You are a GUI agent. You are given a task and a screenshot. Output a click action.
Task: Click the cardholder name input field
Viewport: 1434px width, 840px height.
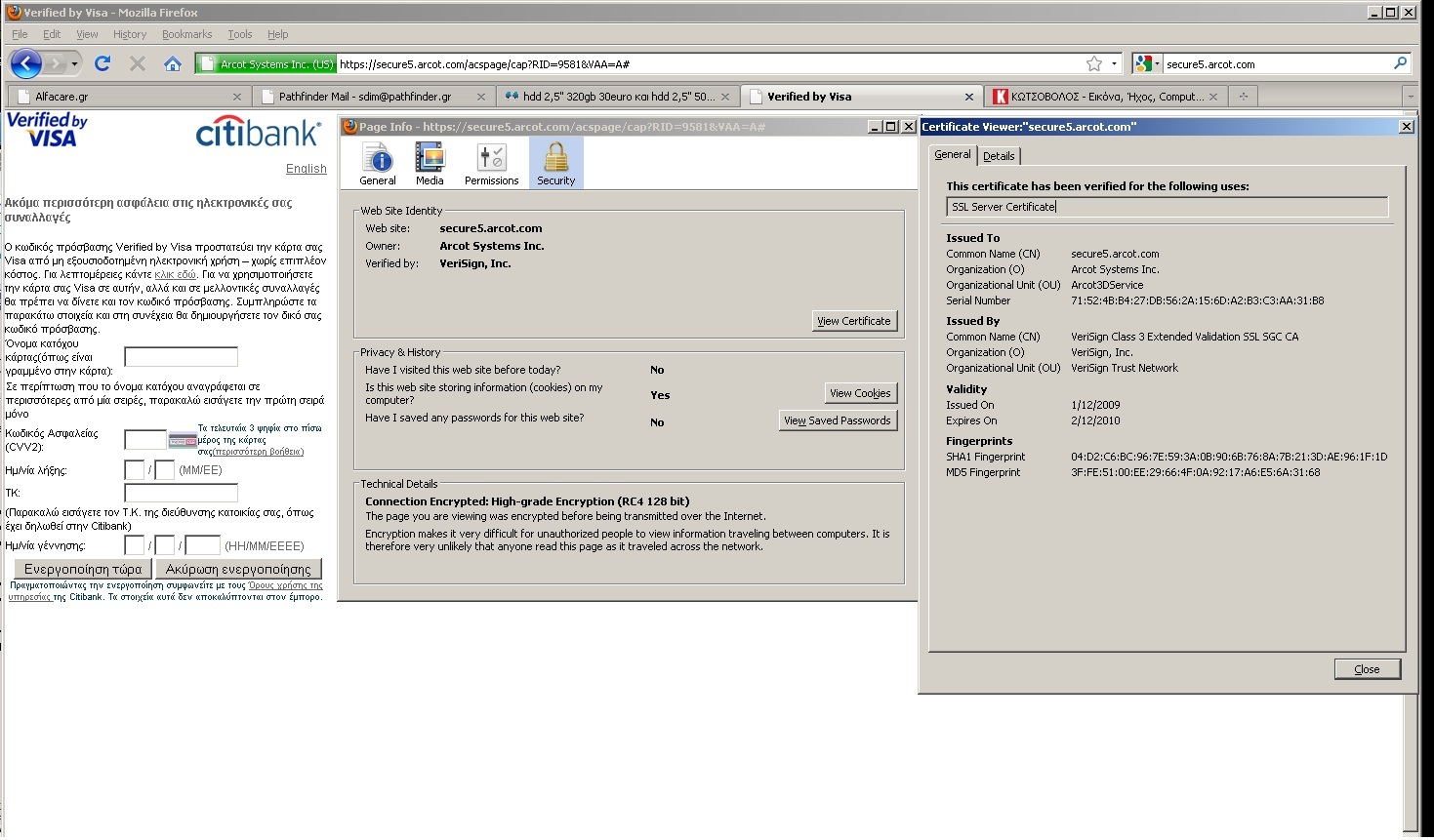(182, 356)
